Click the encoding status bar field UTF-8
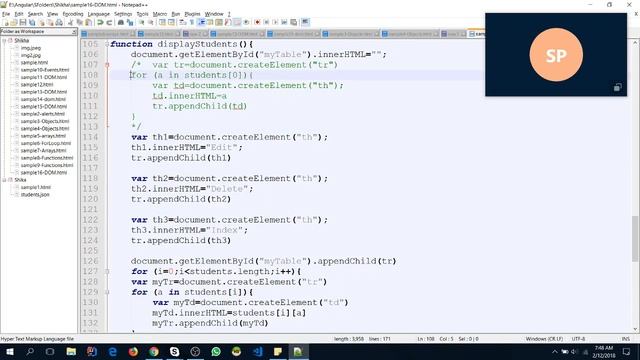The image size is (640, 360). pos(578,339)
